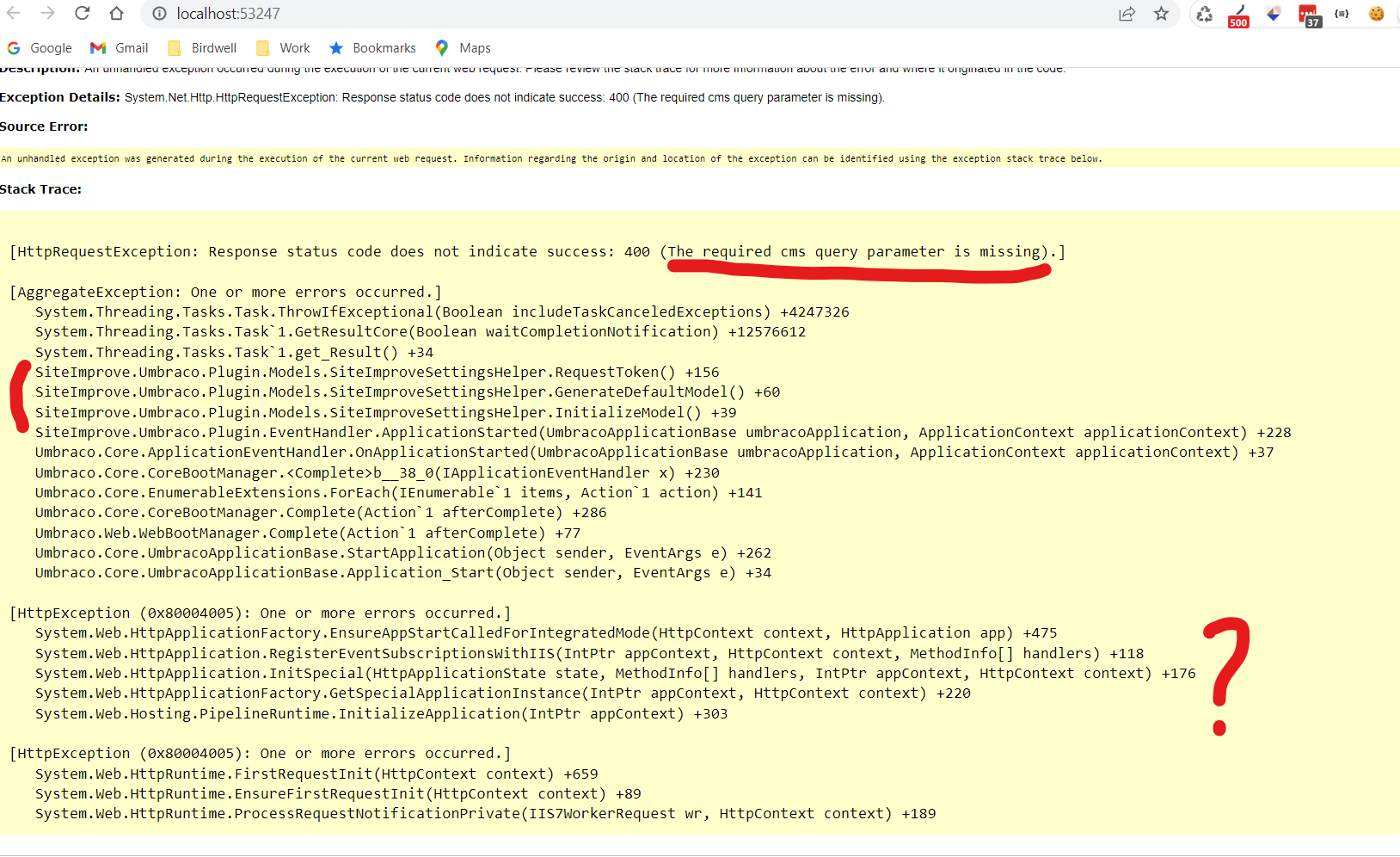Expand the Work bookmarks folder
Screen dimensions: 1400x857
(x=283, y=48)
